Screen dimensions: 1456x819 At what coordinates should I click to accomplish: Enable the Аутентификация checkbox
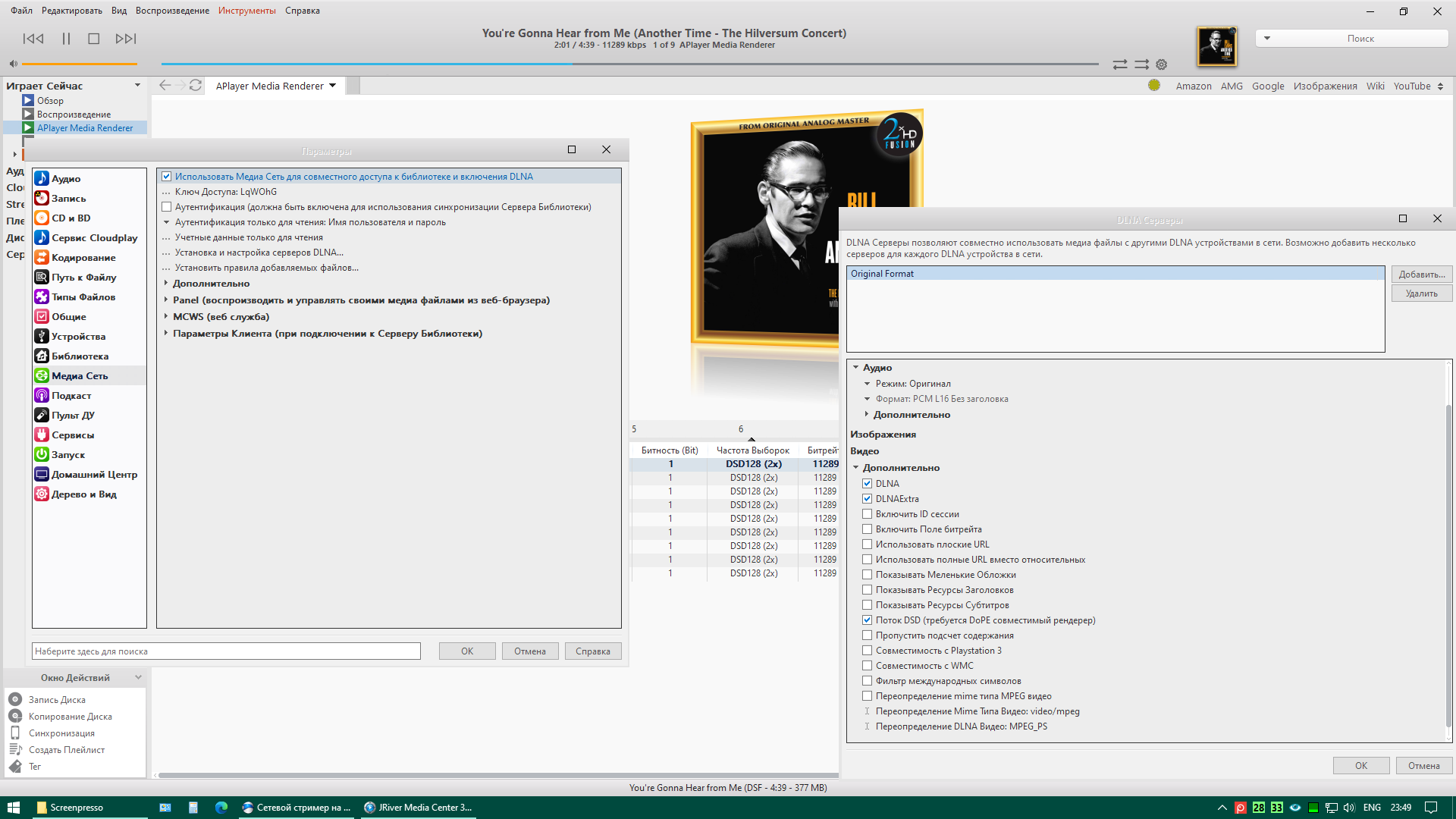167,207
